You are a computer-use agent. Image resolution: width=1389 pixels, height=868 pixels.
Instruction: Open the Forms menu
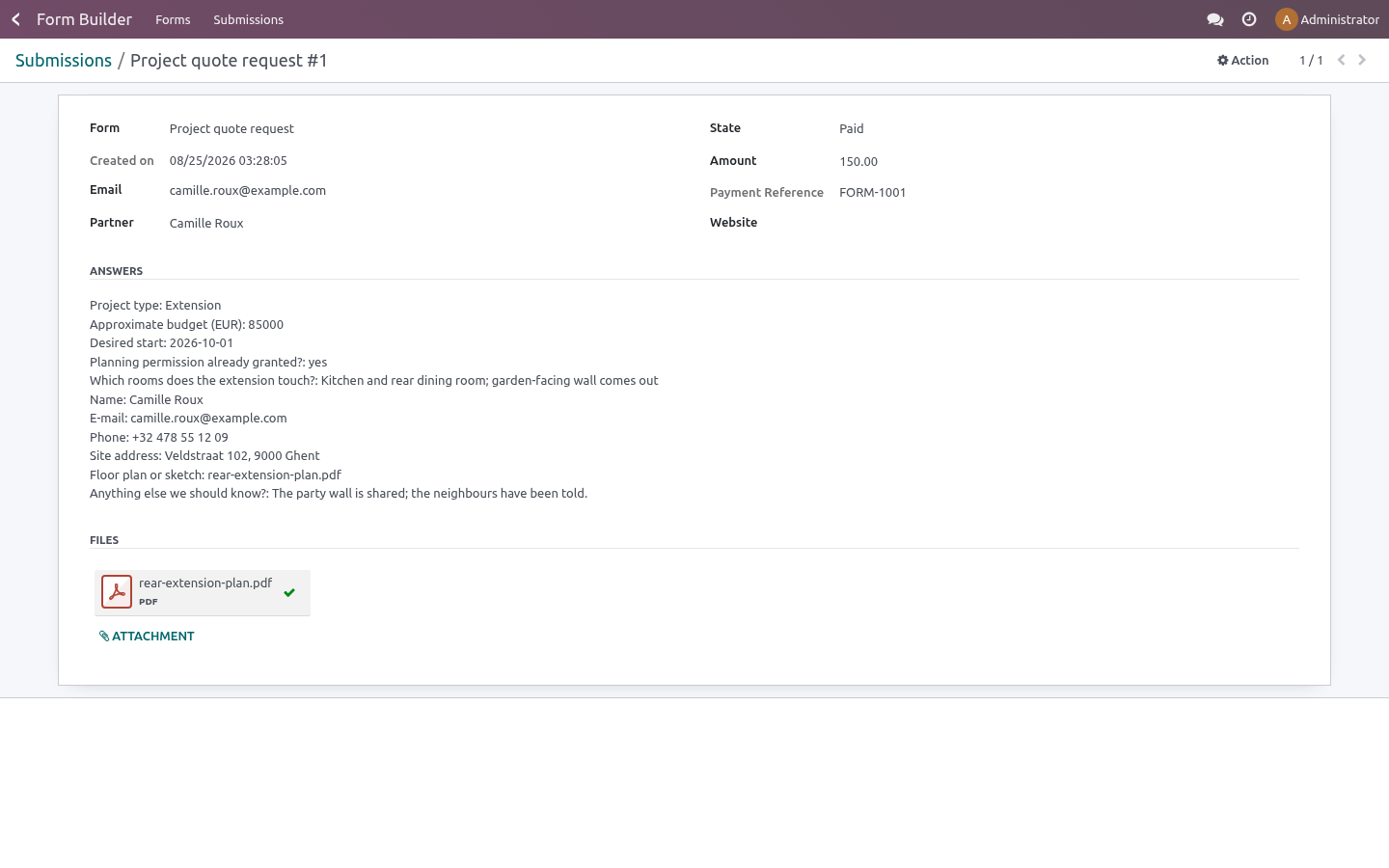[x=173, y=19]
